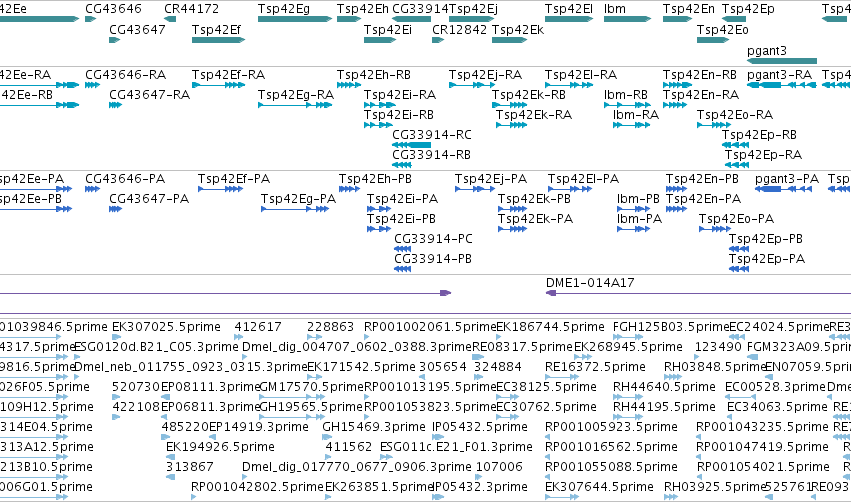Image resolution: width=851 pixels, height=502 pixels.
Task: Select the CG43647-RA transcript
Action: click(115, 105)
